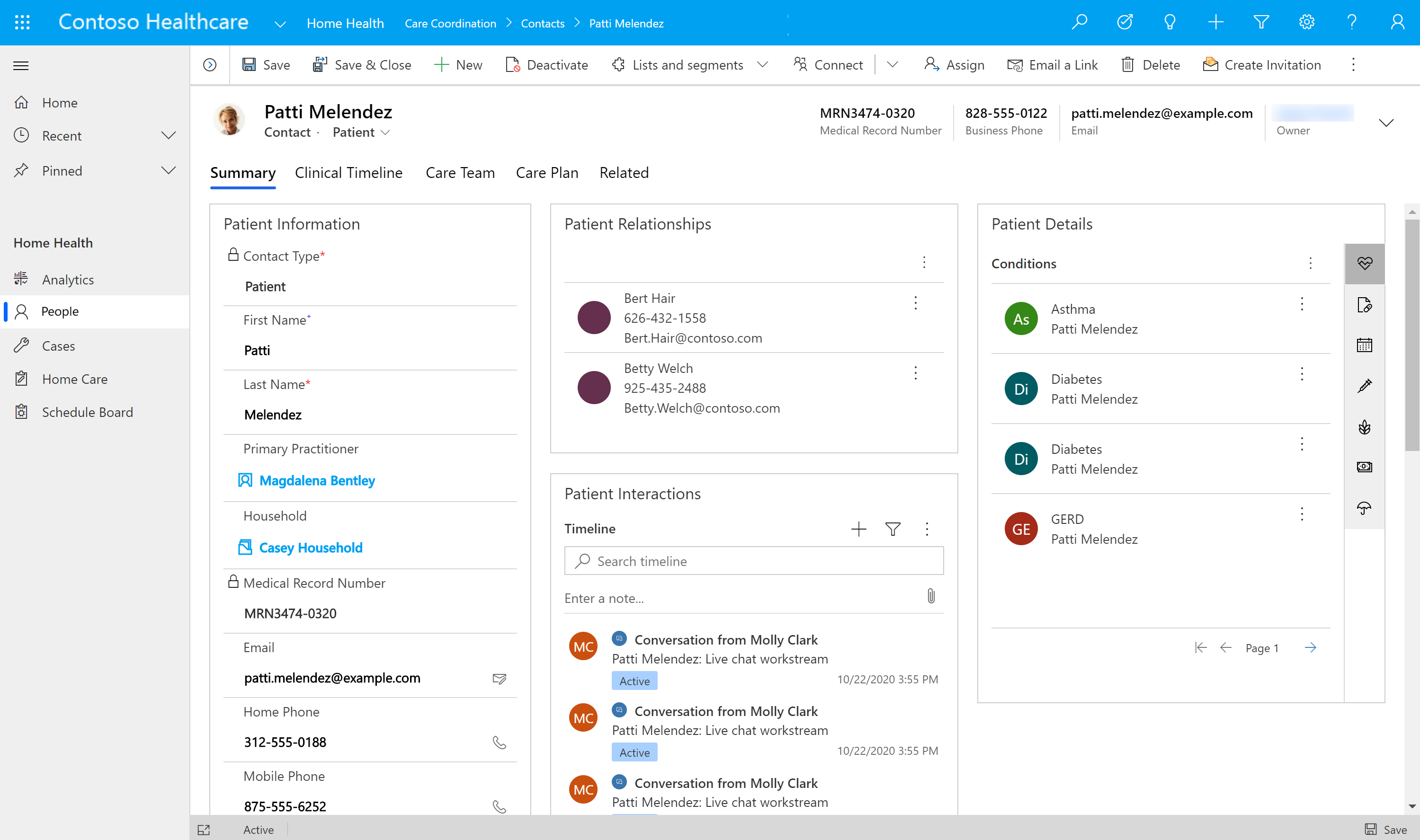The image size is (1420, 840).
Task: Open more options for GERD condition
Action: coord(1302,514)
